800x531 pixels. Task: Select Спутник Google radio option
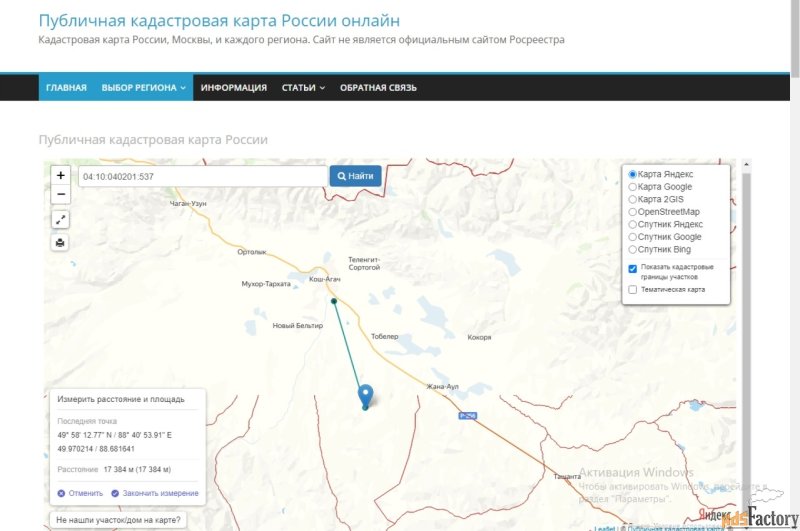pos(633,237)
